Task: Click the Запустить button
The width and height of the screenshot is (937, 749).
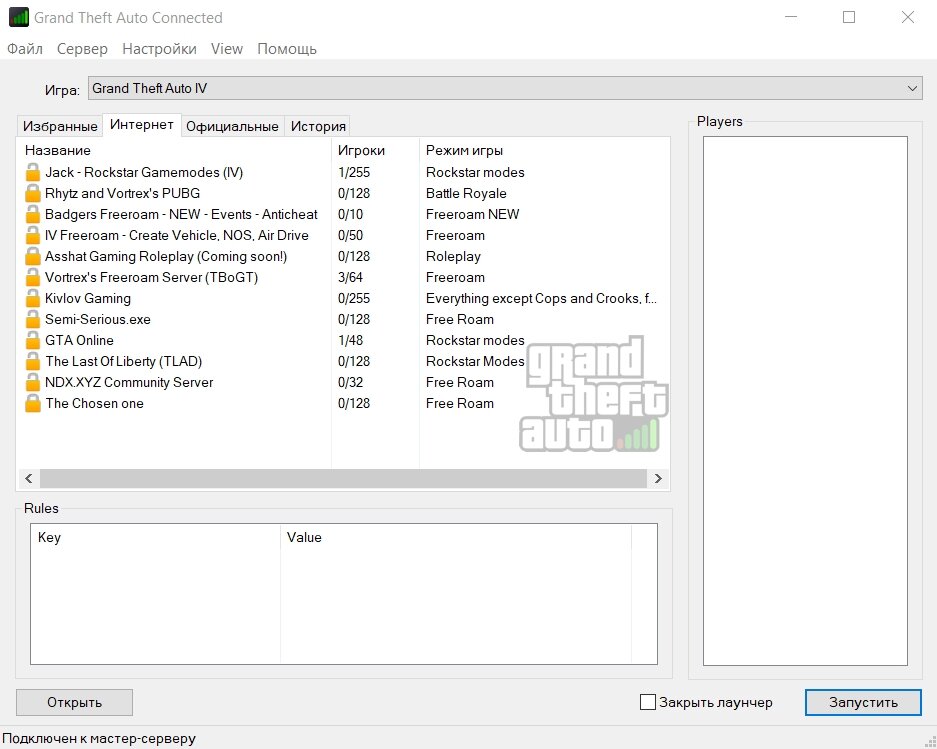Action: coord(863,702)
